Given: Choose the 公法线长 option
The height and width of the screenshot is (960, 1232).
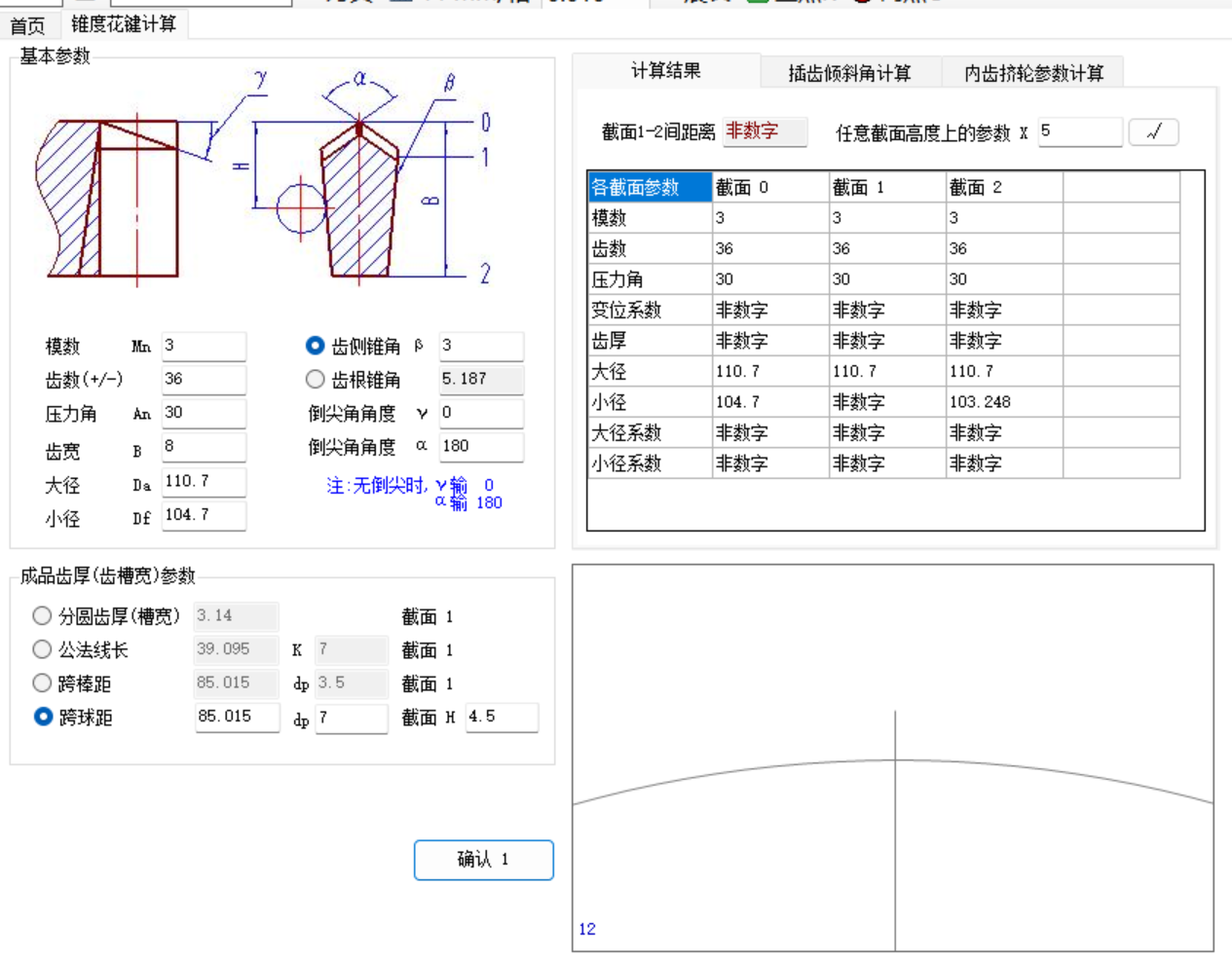Looking at the screenshot, I should pos(42,649).
